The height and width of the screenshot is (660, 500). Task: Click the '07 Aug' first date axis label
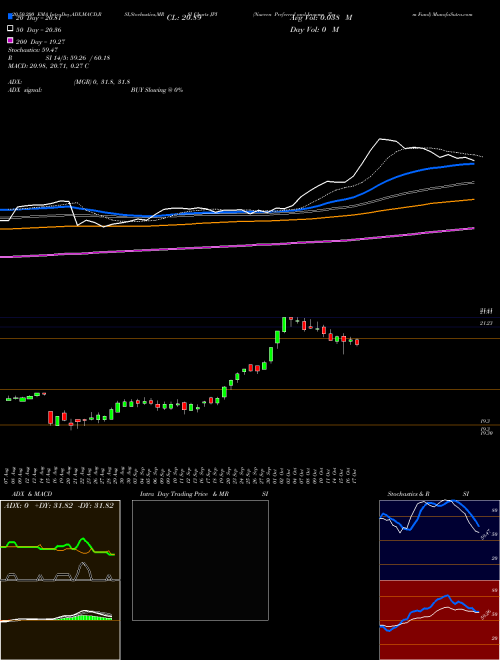[8, 476]
